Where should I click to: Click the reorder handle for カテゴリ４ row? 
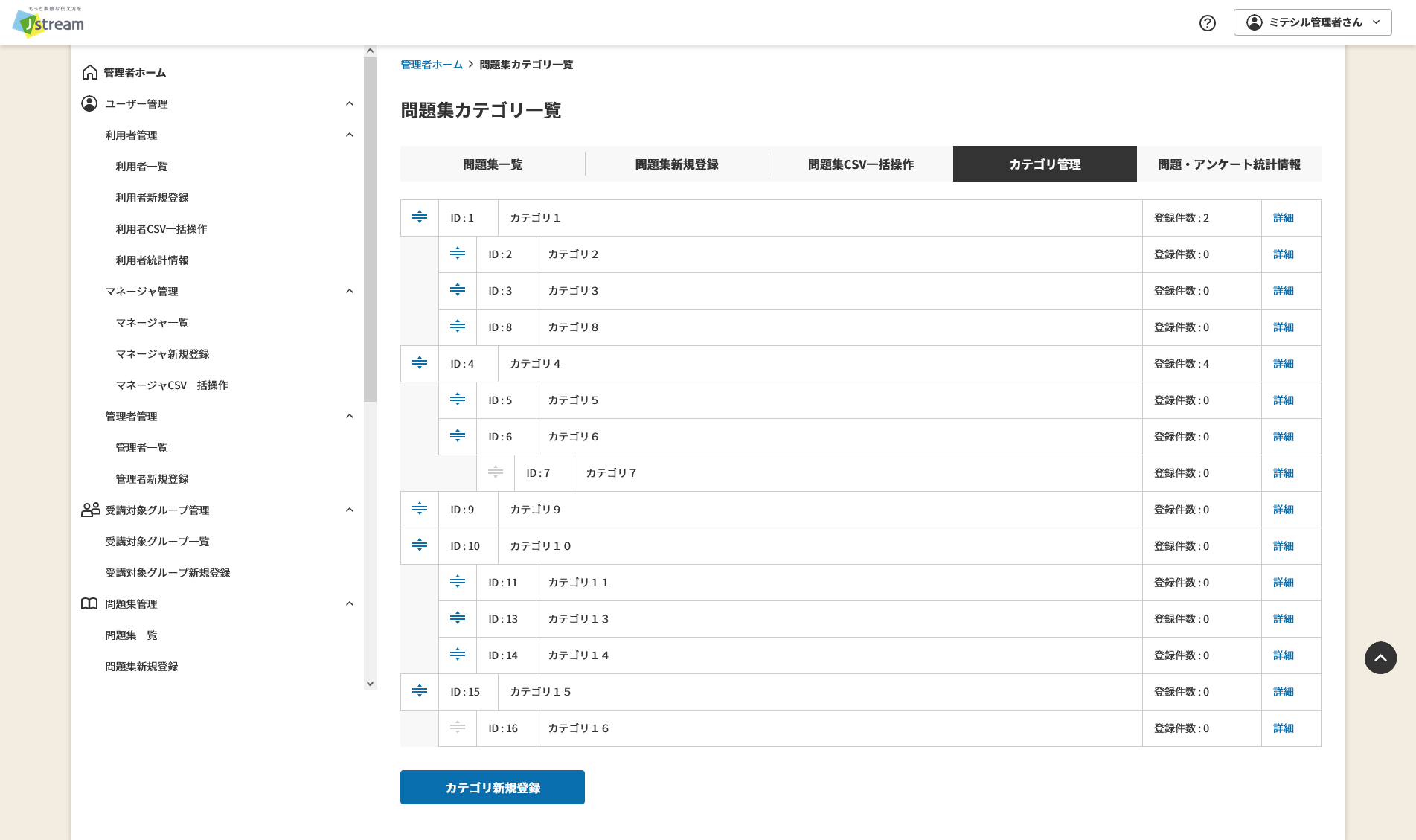click(x=420, y=363)
